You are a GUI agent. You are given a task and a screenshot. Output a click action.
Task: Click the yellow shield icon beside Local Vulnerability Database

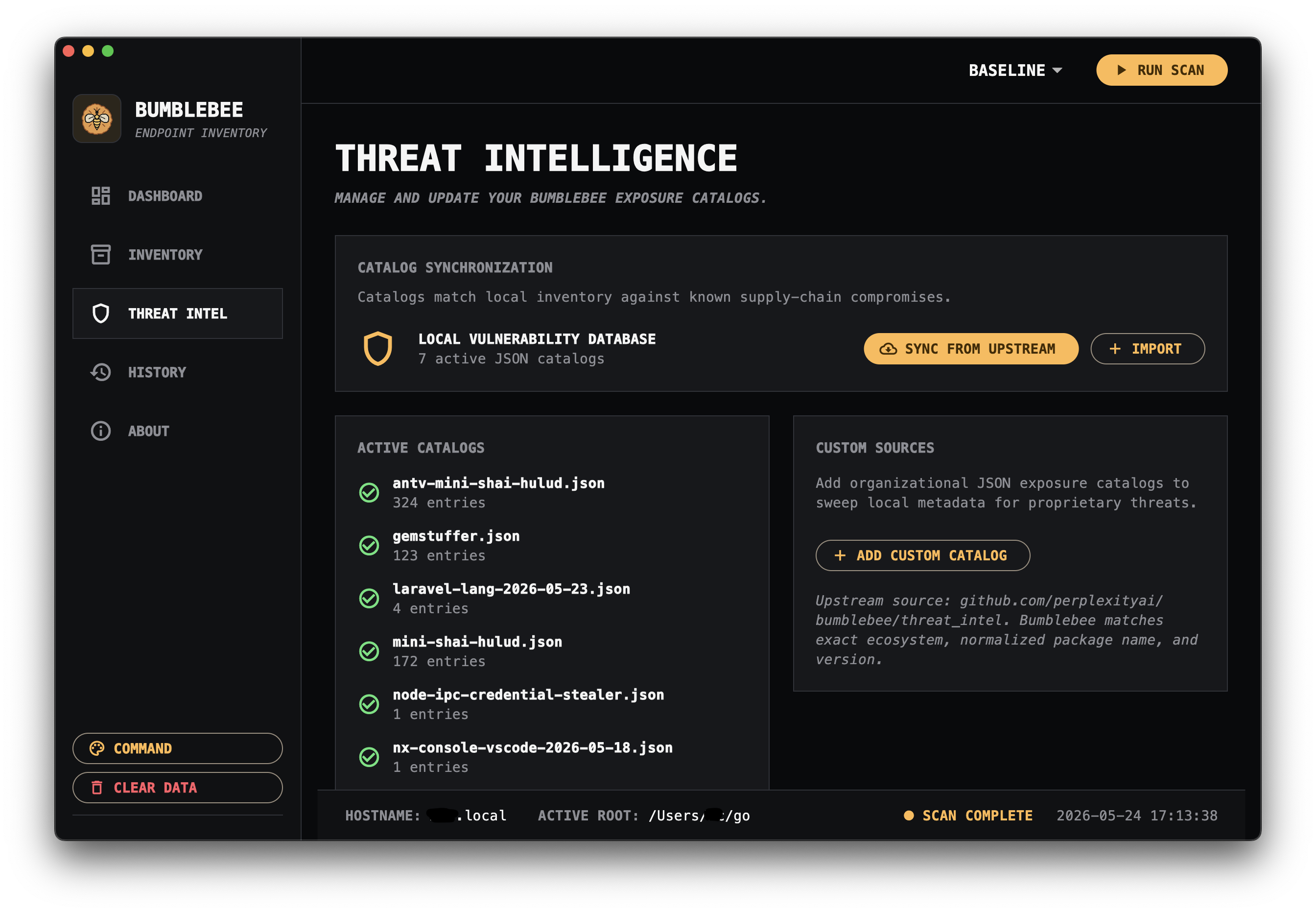click(378, 348)
